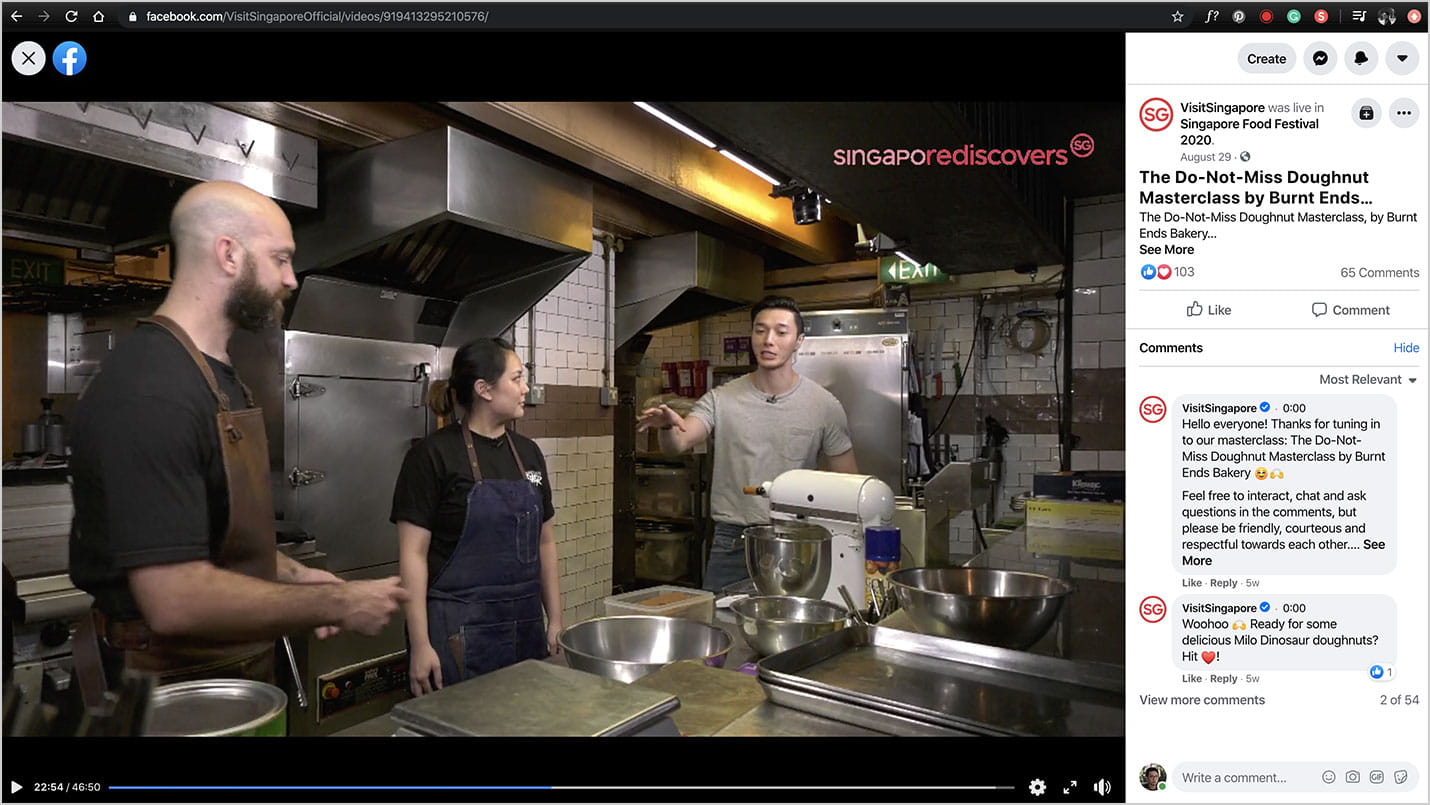Image resolution: width=1430 pixels, height=805 pixels.
Task: Open the browser home page icon
Action: 99,16
